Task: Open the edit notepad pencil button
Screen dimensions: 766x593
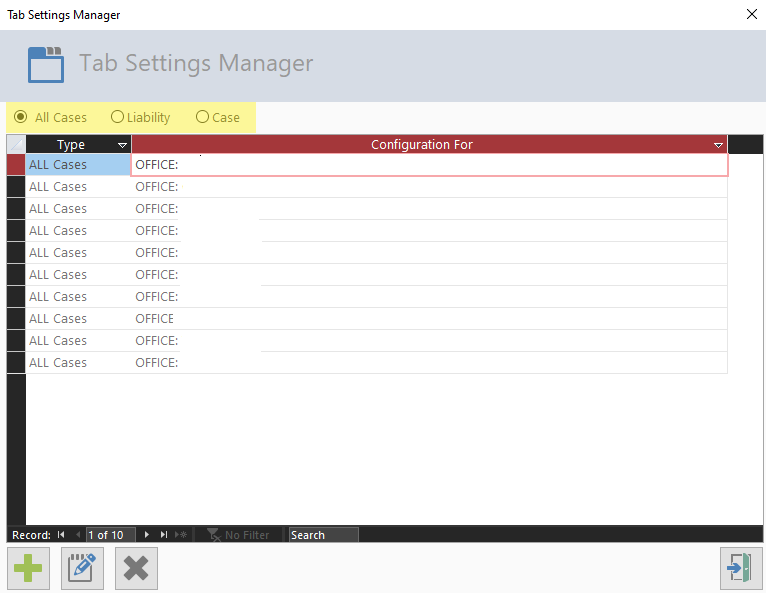Action: 82,568
